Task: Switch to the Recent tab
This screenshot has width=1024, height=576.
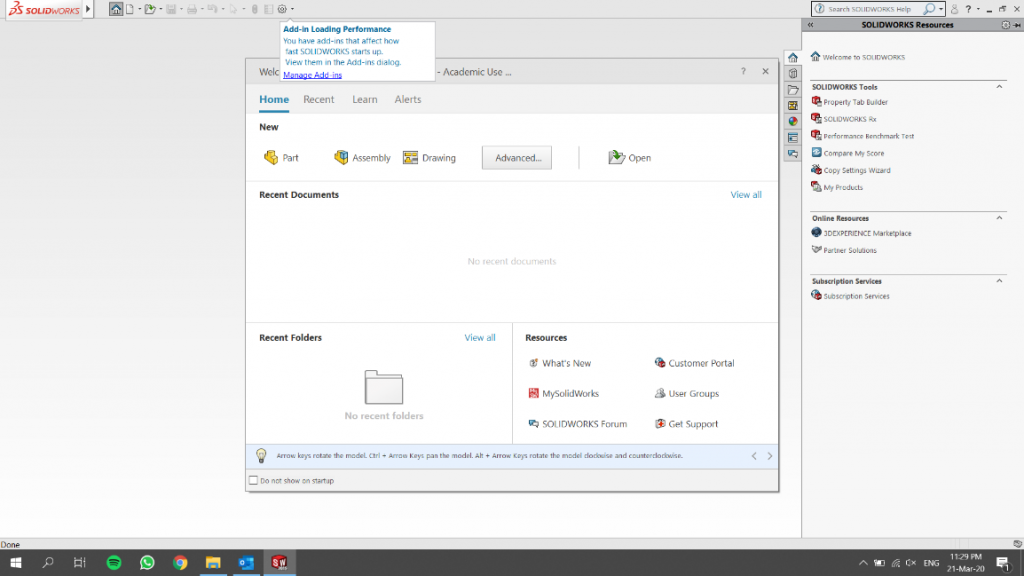Action: point(319,99)
